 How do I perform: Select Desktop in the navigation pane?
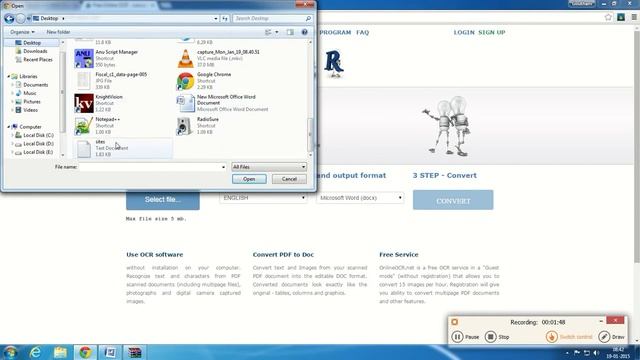coord(32,43)
